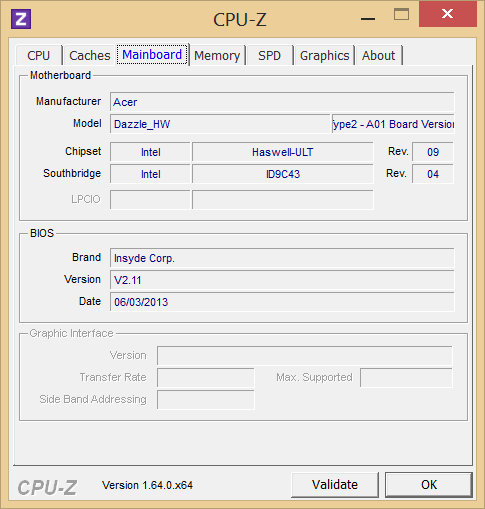The width and height of the screenshot is (485, 509).
Task: Open the About tab
Action: coord(378,55)
